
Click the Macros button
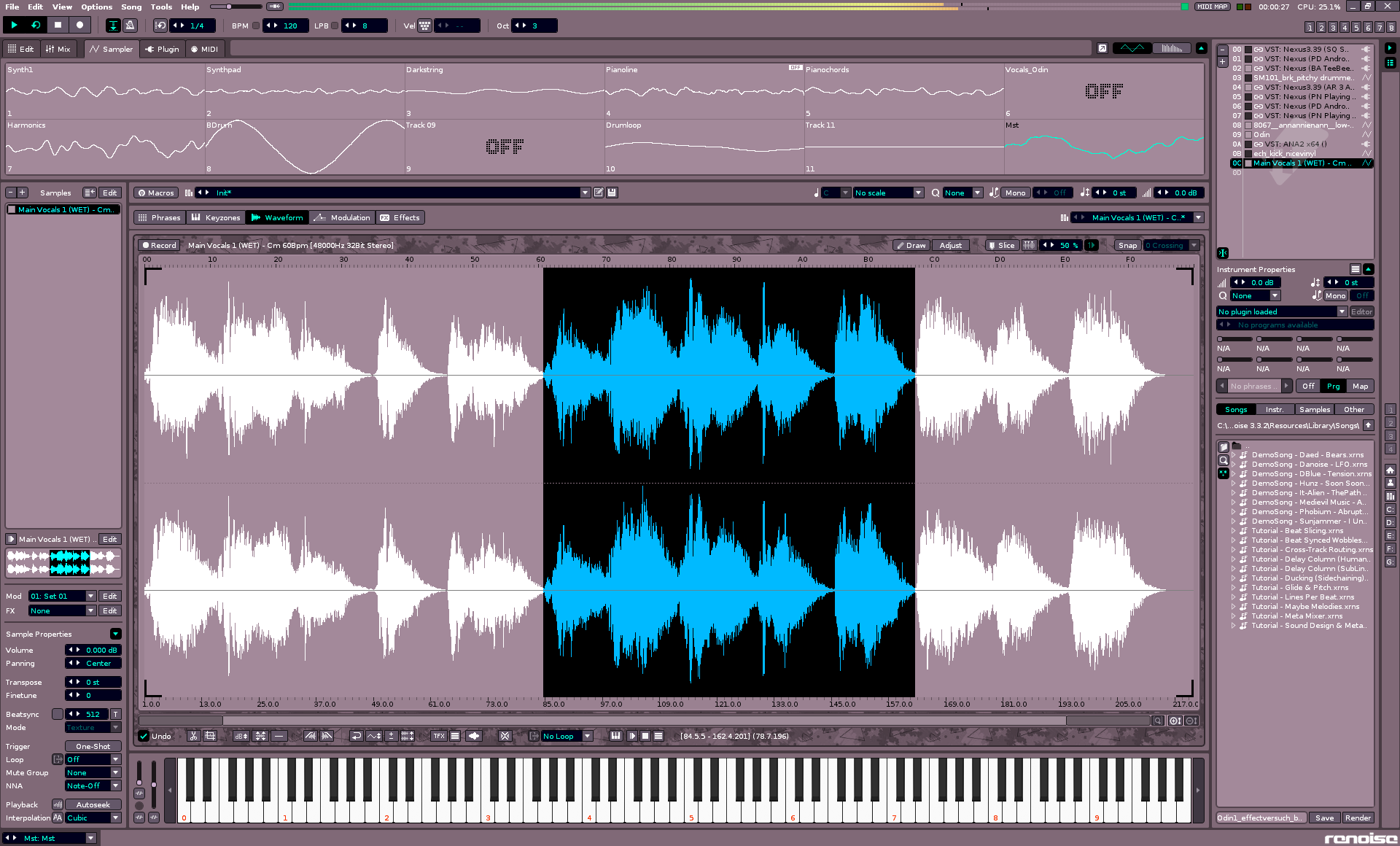point(156,193)
